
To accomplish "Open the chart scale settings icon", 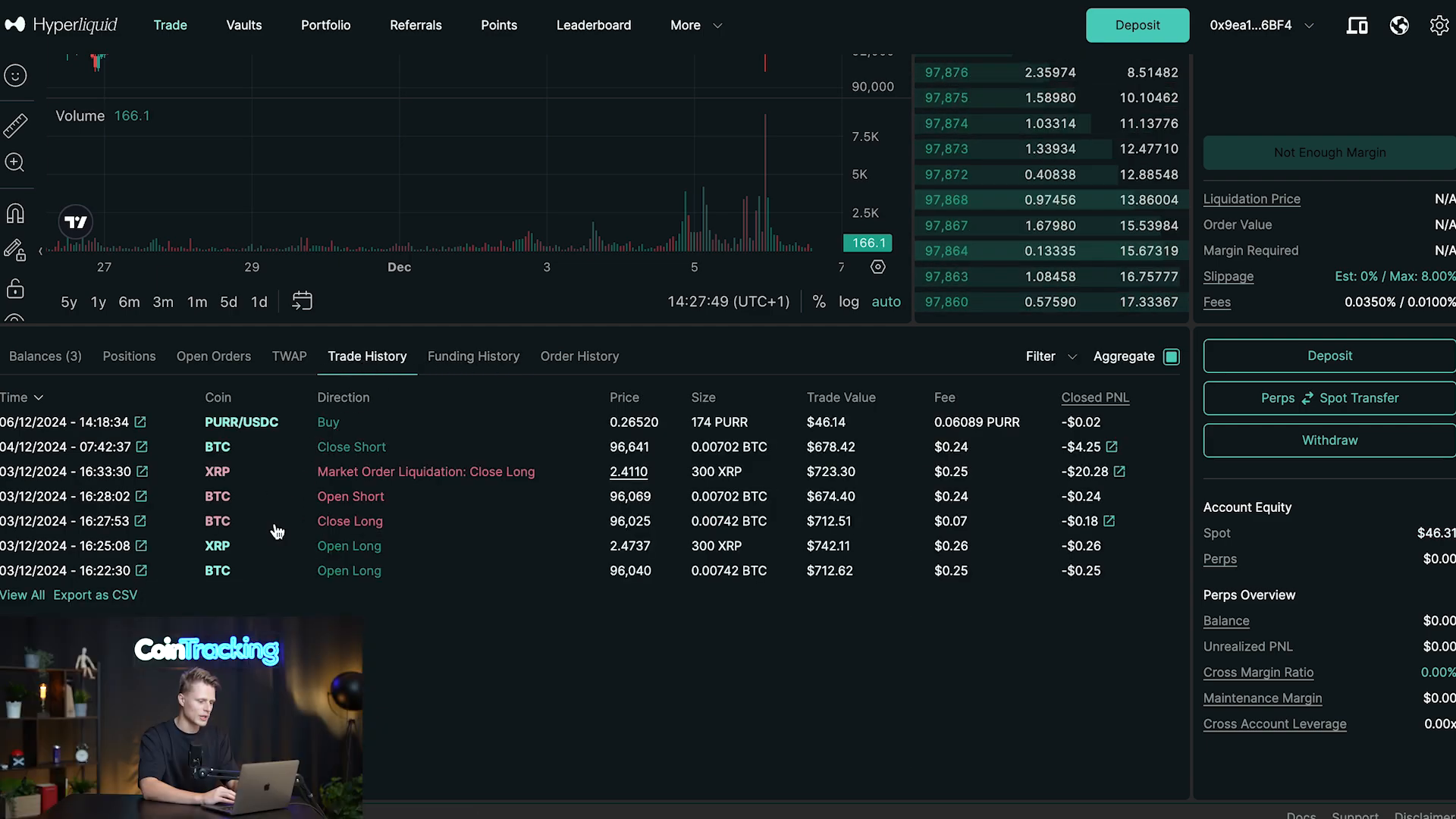I will 877,267.
